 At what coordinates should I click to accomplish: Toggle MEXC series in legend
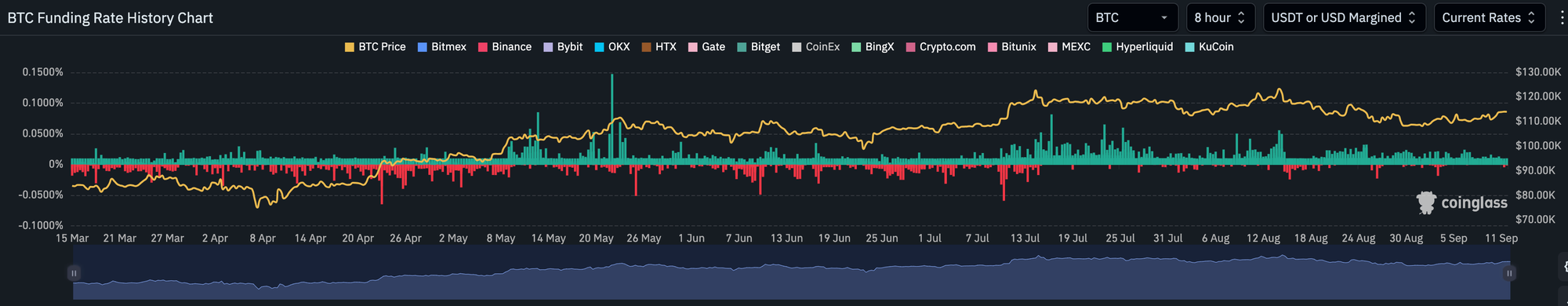1069,47
